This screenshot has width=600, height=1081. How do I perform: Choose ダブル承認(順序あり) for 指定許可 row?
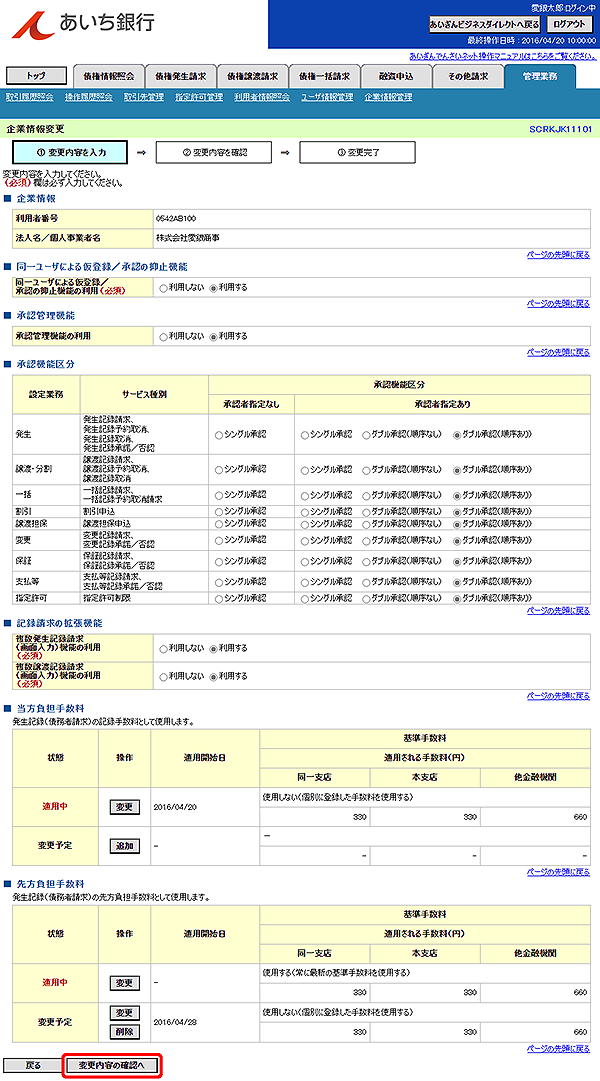click(457, 598)
